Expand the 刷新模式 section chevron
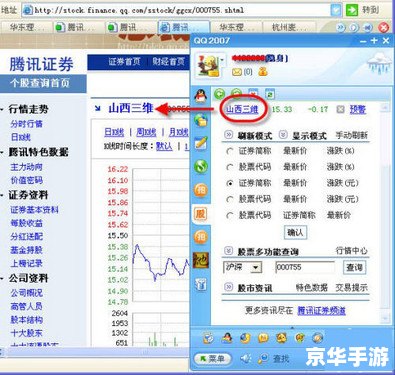The image size is (395, 375). 228,135
